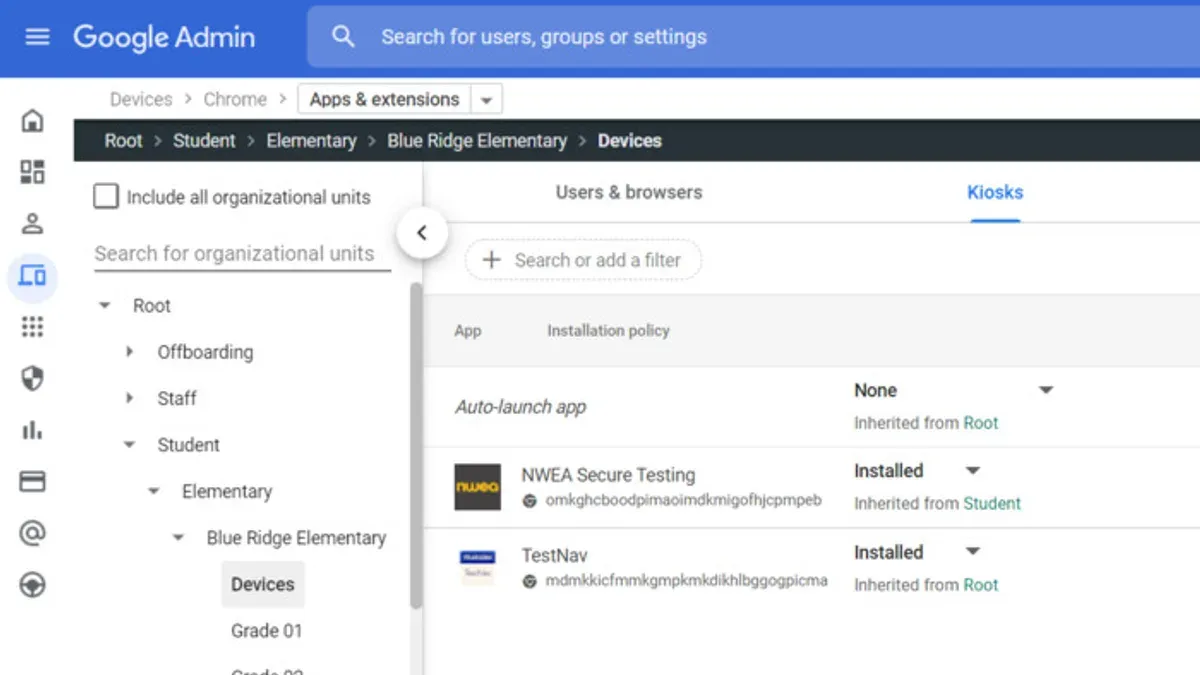Screen dimensions: 1200x675
Task: Expand the Staff tree node
Action: coord(129,398)
